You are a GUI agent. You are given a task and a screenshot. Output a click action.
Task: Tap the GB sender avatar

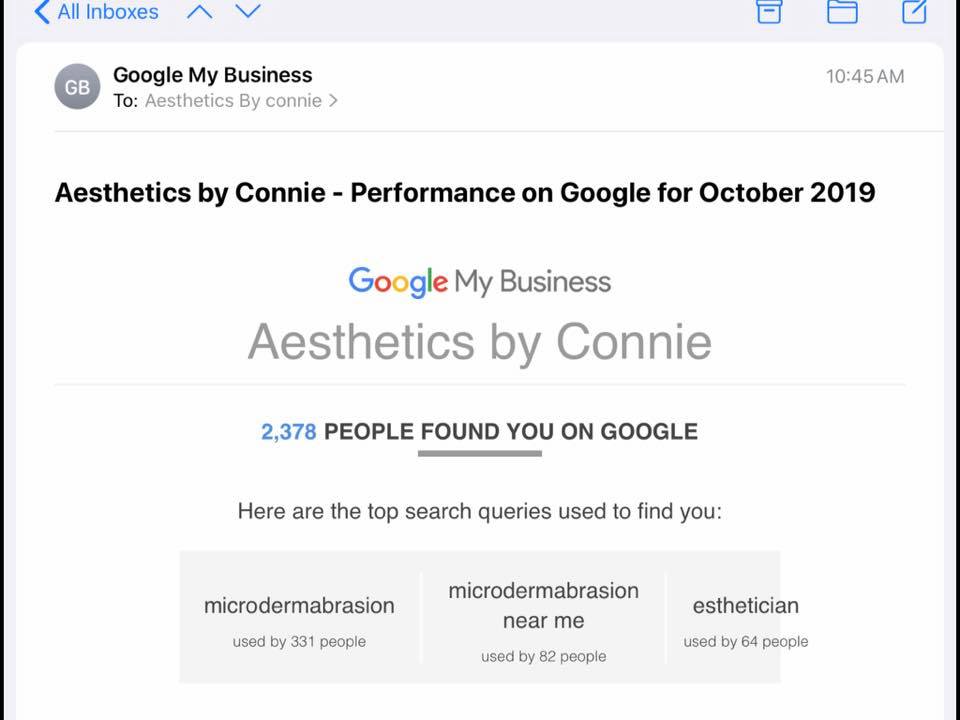(x=77, y=87)
